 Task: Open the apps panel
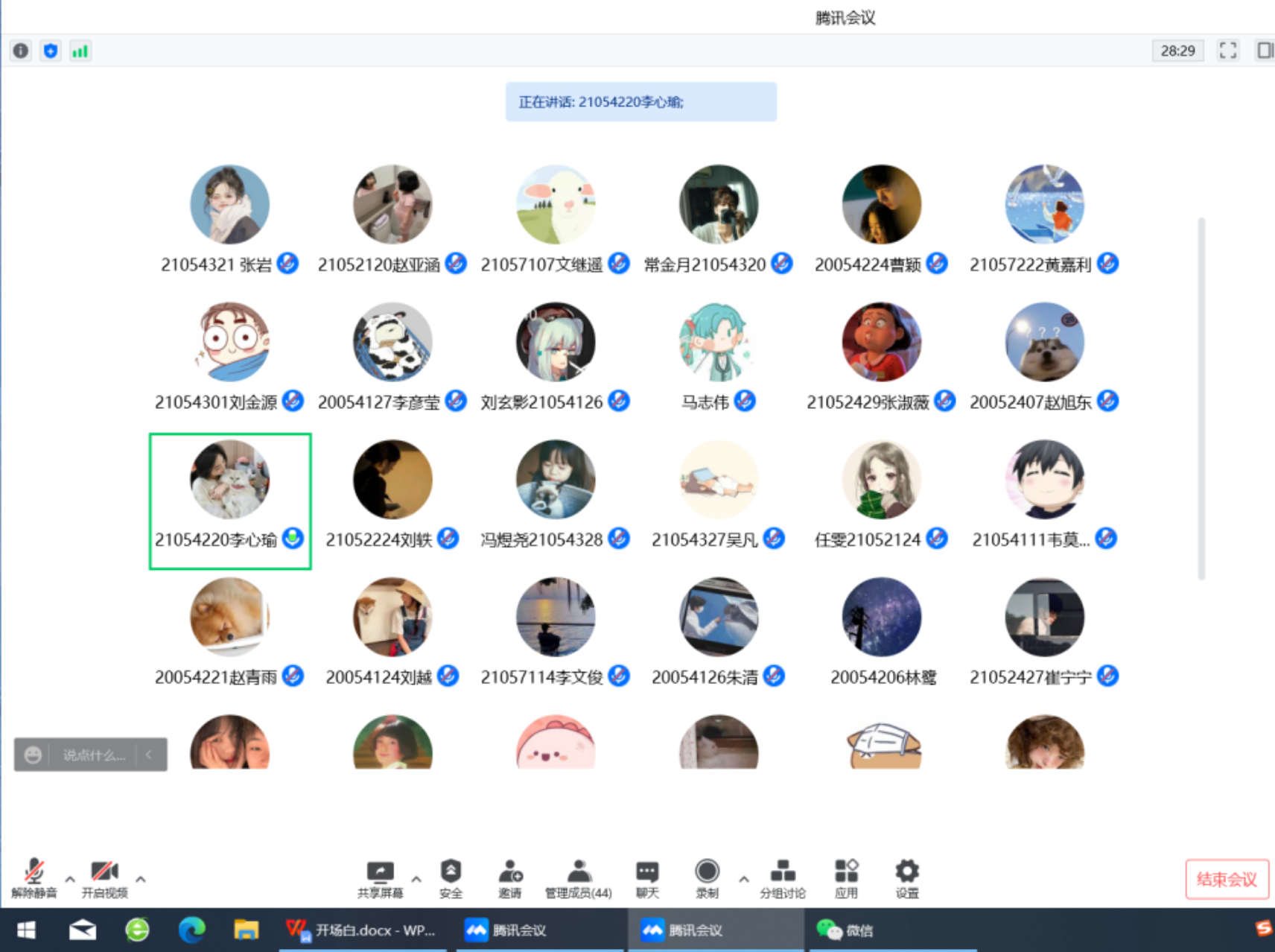(846, 878)
